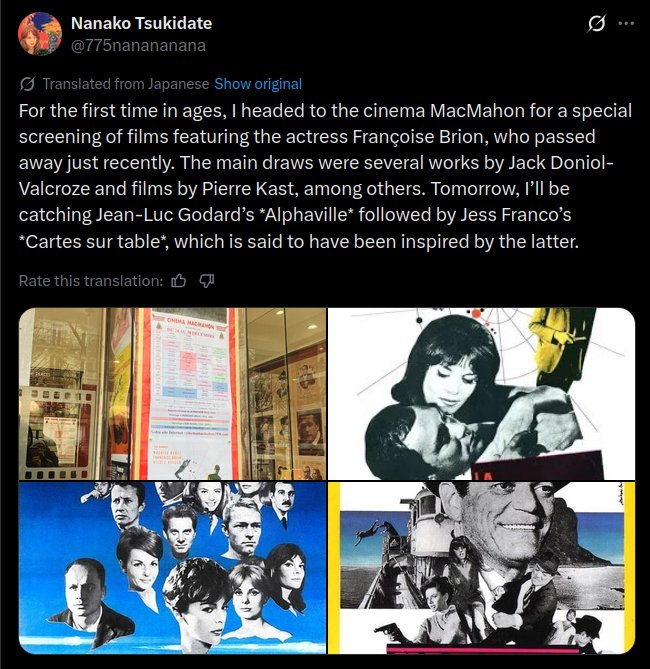This screenshot has height=669, width=650.
Task: Click the 'Show original' link
Action: (258, 84)
